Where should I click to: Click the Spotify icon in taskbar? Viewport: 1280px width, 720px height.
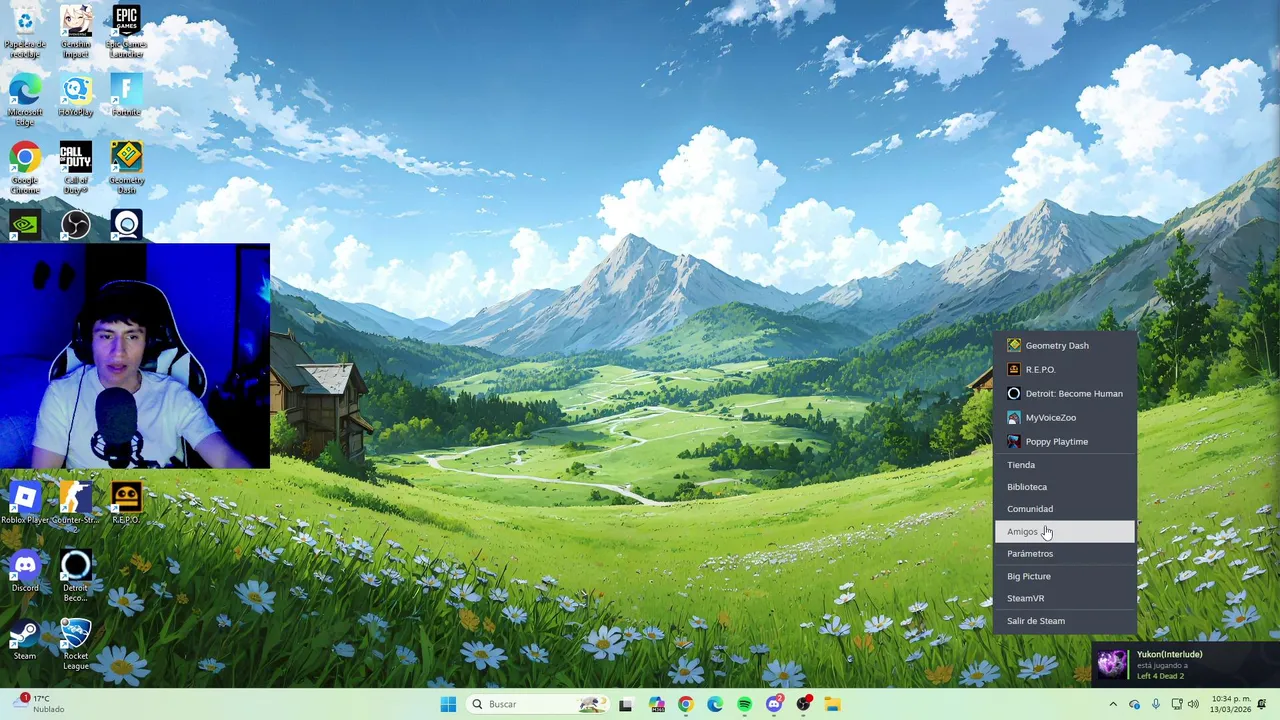[744, 704]
